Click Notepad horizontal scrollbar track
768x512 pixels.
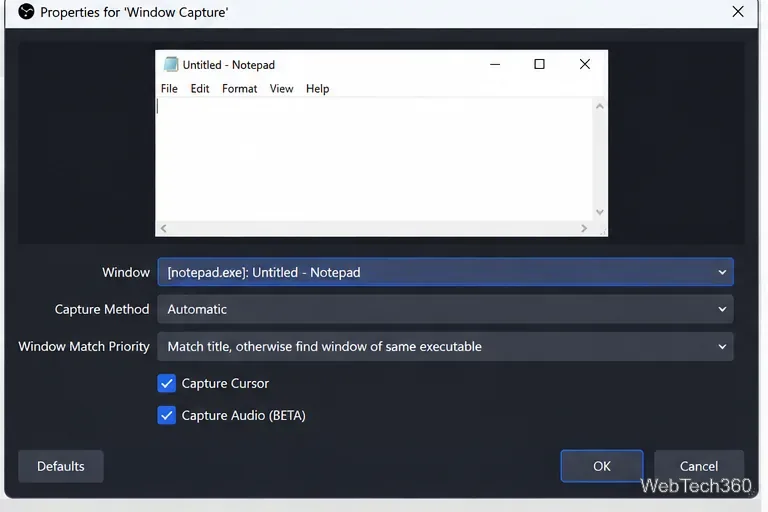[374, 228]
